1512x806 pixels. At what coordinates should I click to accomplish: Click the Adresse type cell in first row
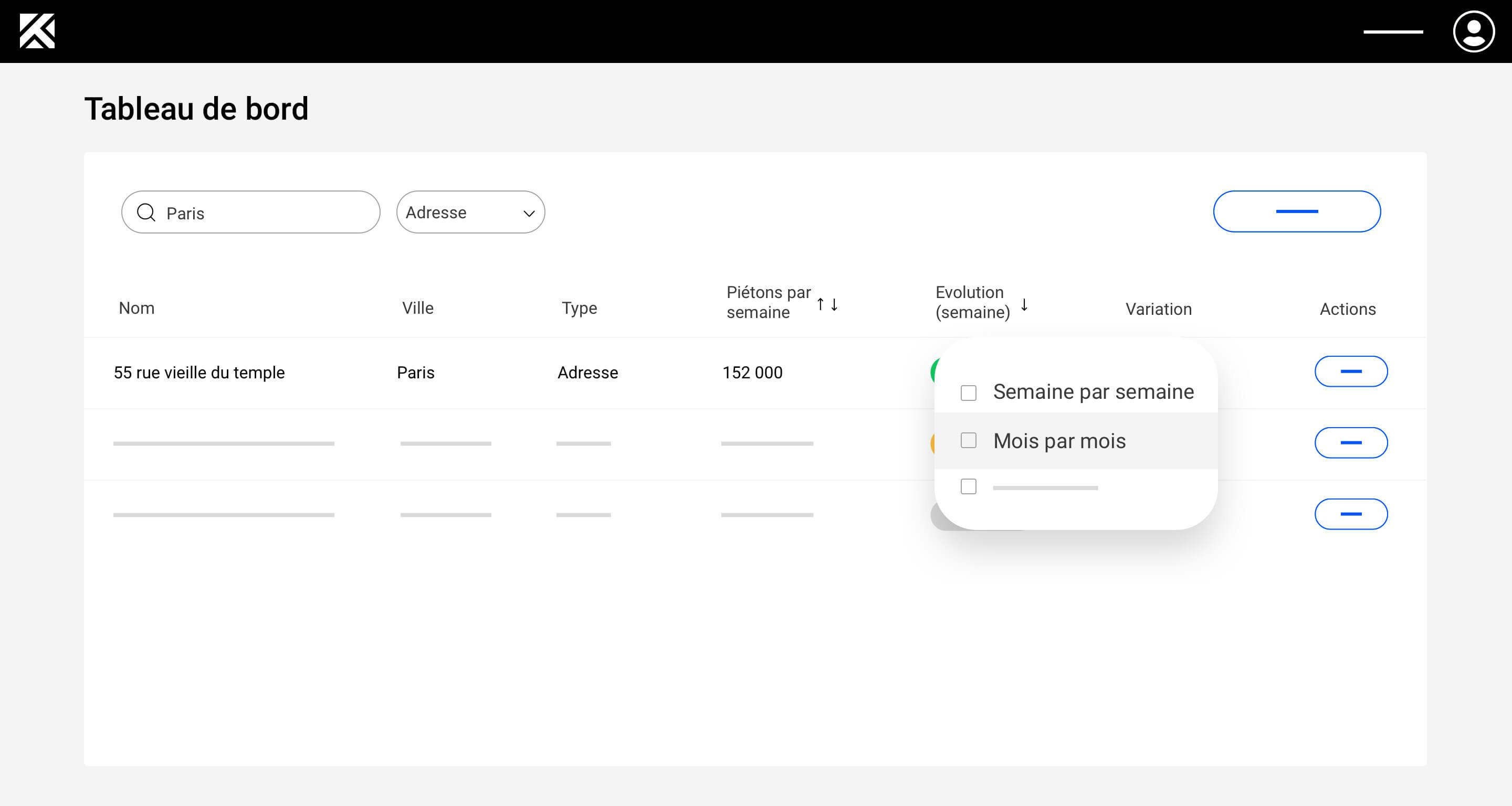click(x=587, y=373)
